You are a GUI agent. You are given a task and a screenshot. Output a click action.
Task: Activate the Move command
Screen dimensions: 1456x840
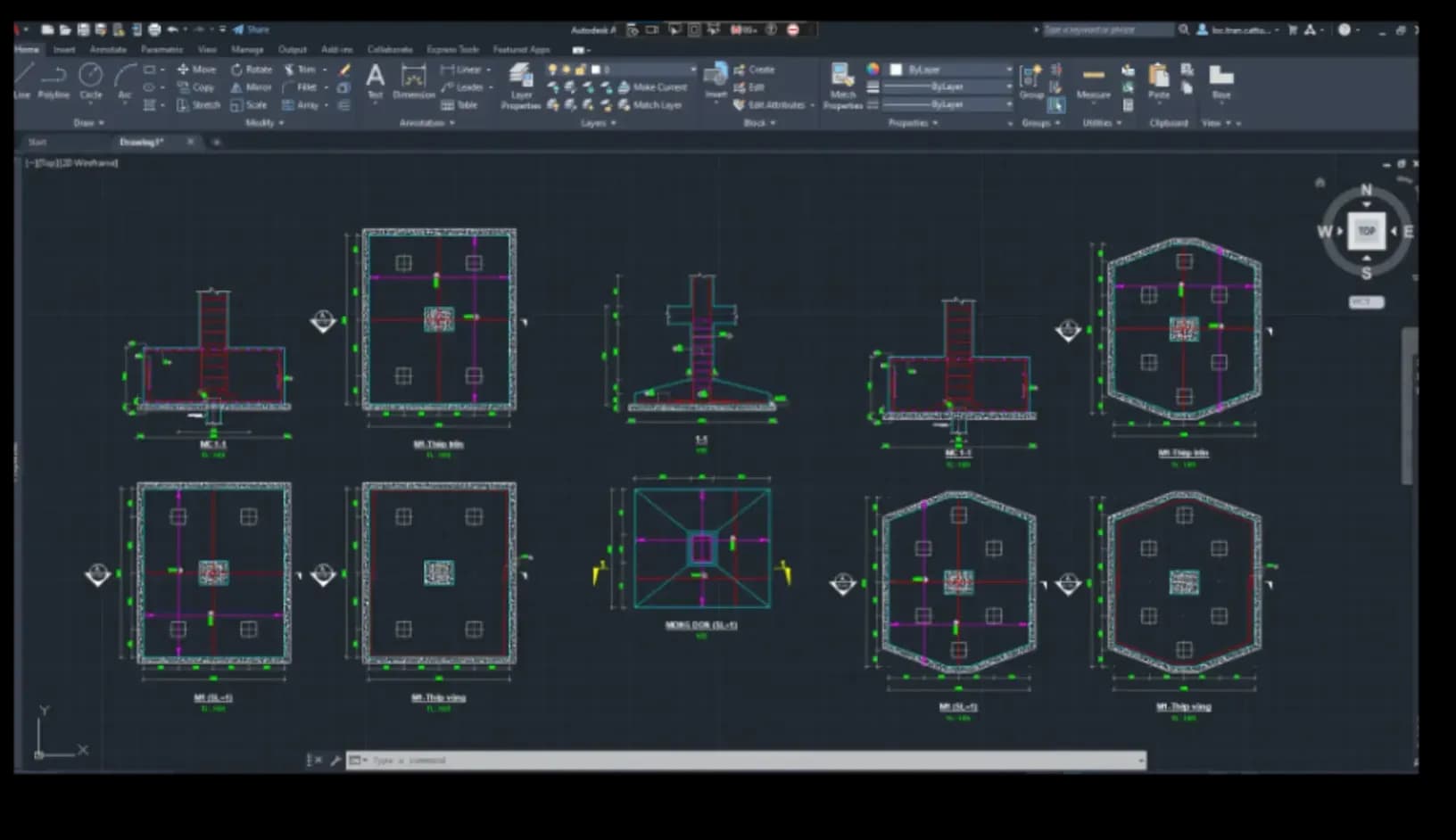(x=194, y=69)
